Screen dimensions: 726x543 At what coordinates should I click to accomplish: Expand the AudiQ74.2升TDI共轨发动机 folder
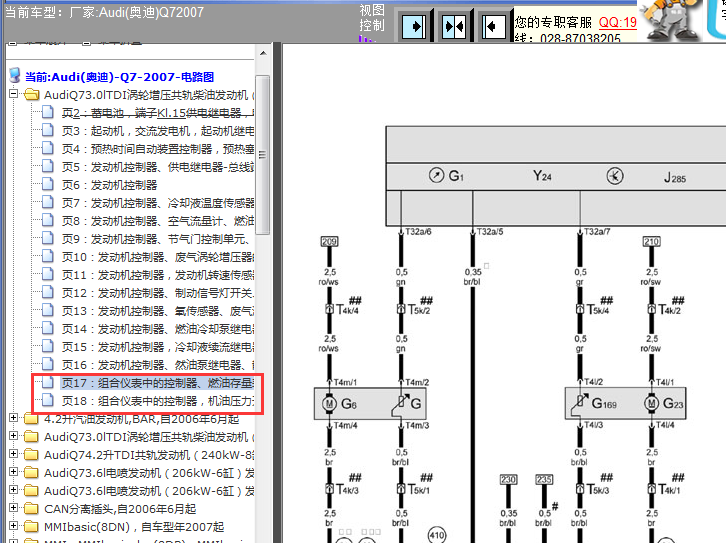tap(13, 454)
